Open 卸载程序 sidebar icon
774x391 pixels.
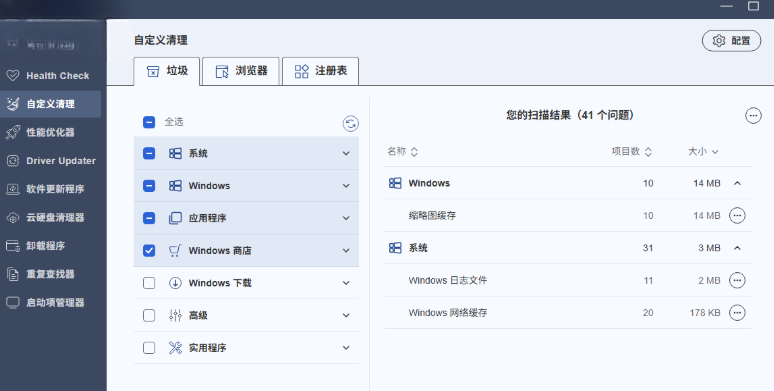13,246
